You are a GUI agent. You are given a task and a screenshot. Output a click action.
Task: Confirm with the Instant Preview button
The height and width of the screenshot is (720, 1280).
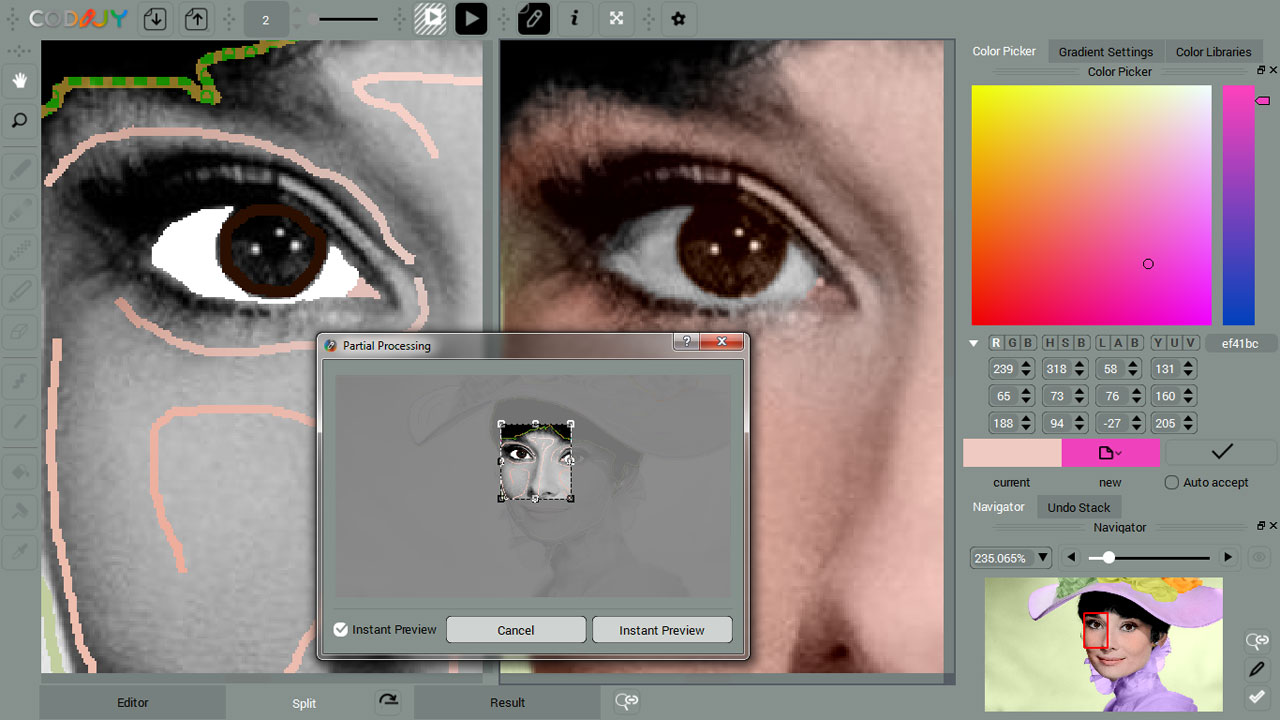[x=661, y=629]
